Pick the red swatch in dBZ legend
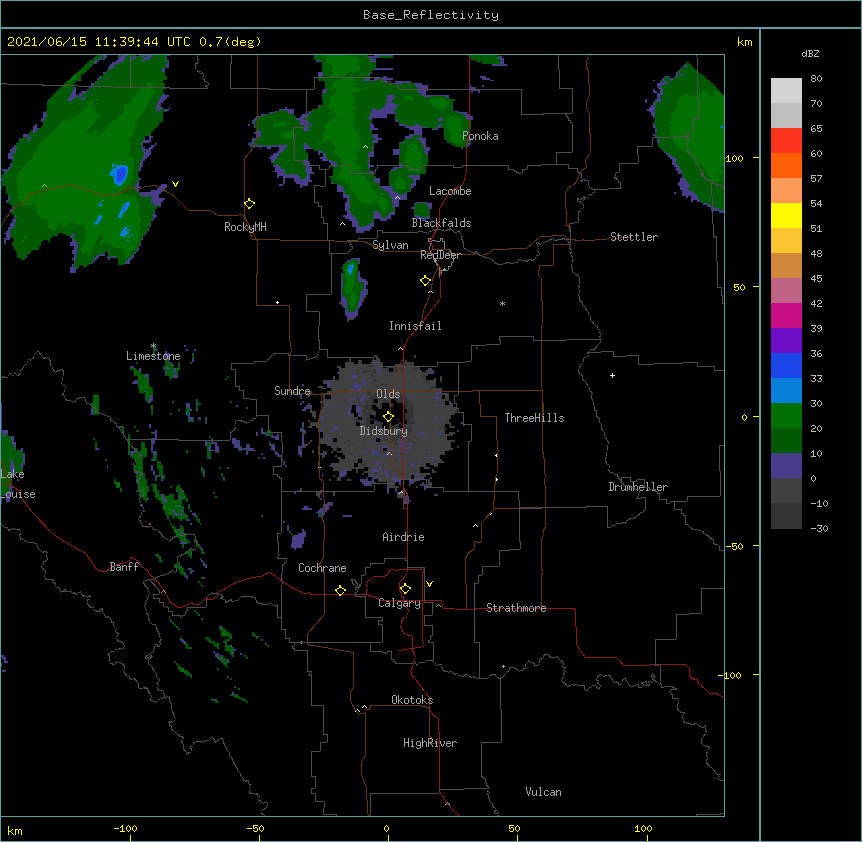 pyautogui.click(x=786, y=140)
